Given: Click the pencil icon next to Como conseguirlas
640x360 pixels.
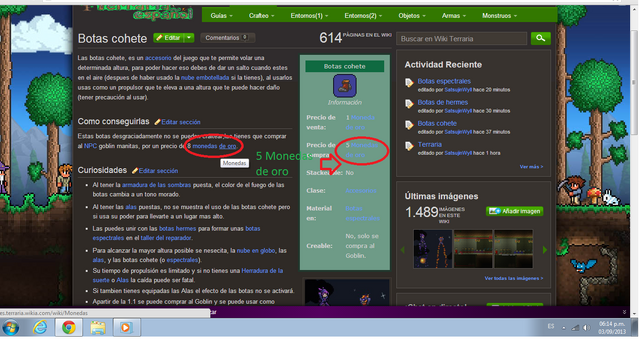Looking at the screenshot, I should (157, 122).
